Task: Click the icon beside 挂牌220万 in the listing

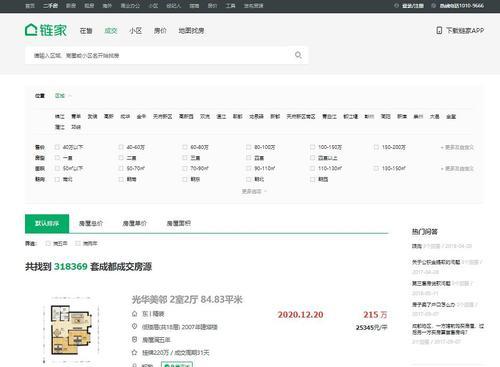Action: point(135,352)
